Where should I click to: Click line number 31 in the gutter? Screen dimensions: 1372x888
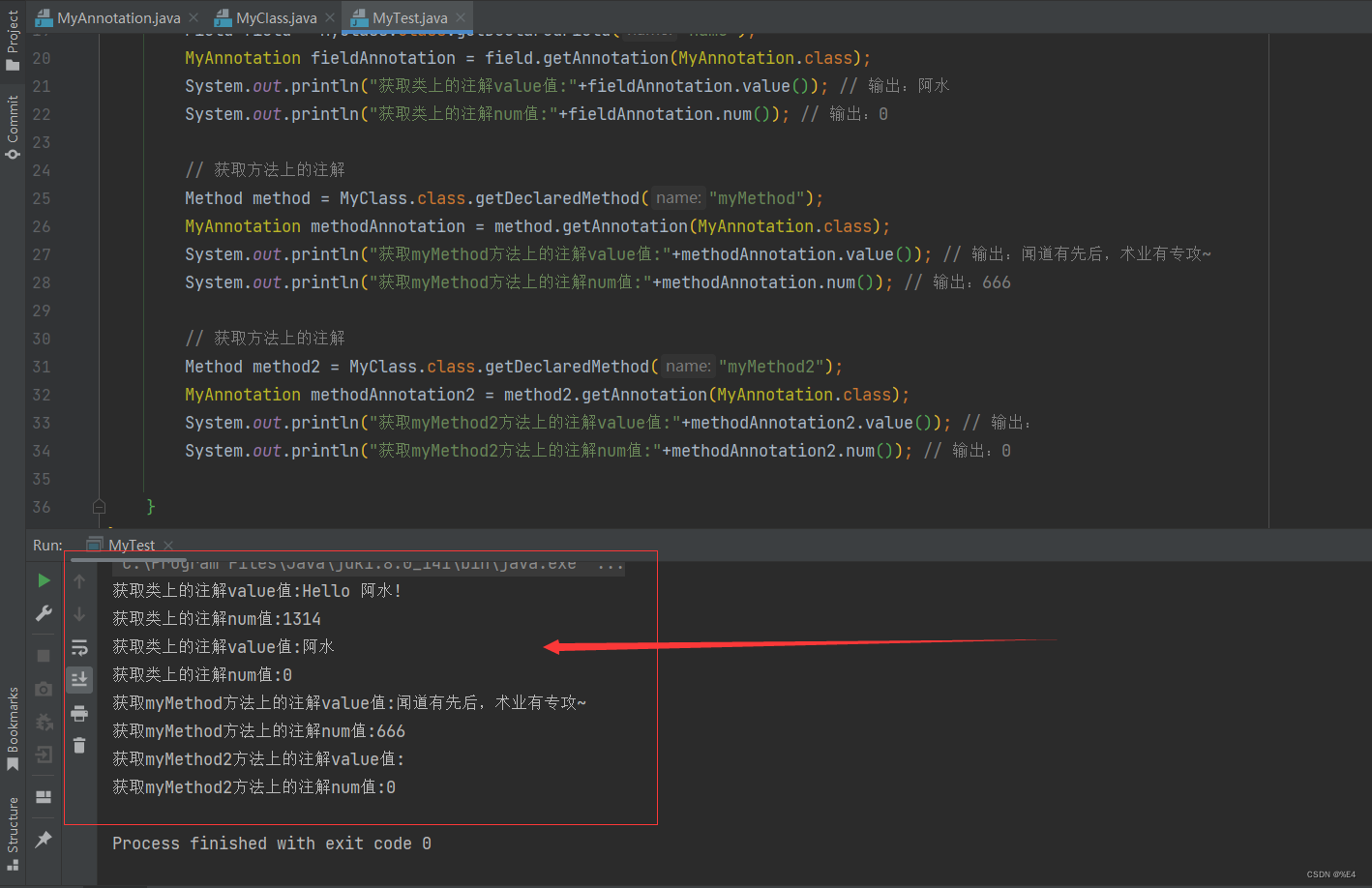(x=42, y=367)
